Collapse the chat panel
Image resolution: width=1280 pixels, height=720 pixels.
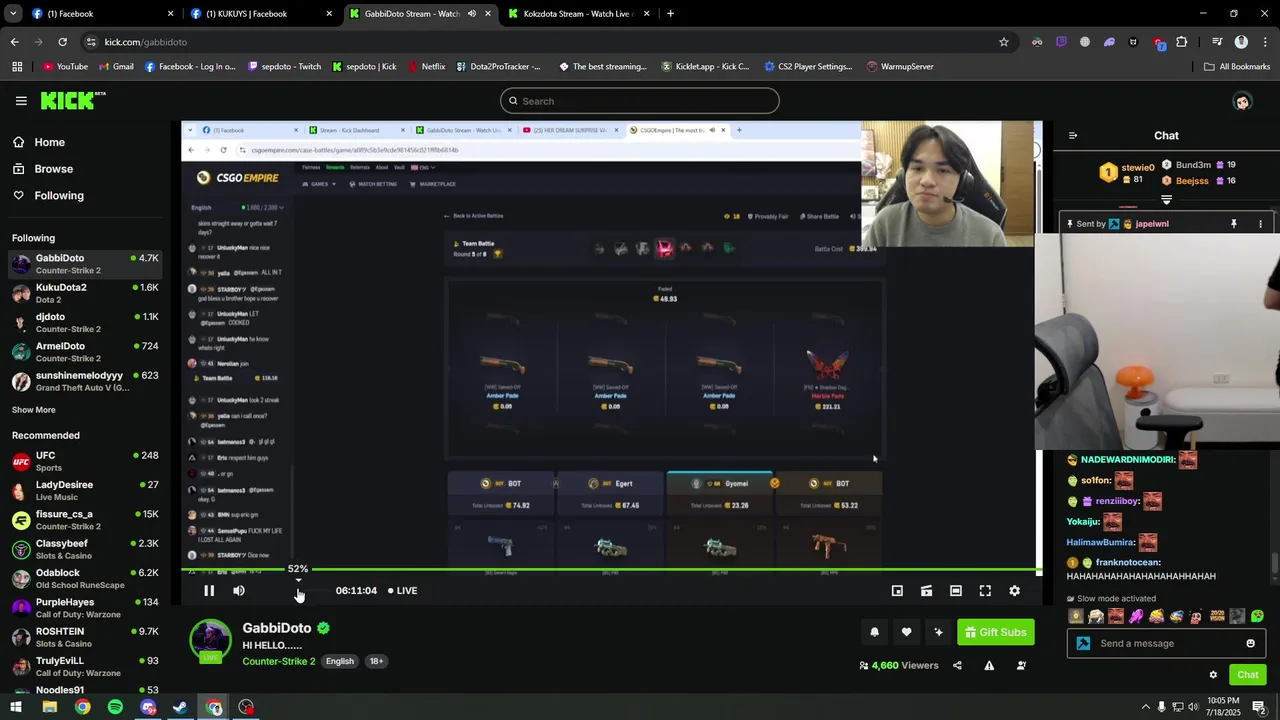[x=1073, y=136]
